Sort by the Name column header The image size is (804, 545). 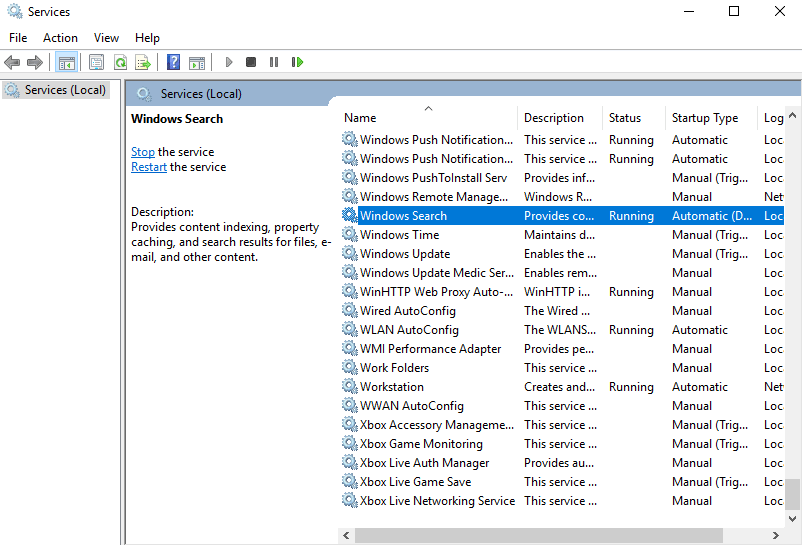[428, 117]
